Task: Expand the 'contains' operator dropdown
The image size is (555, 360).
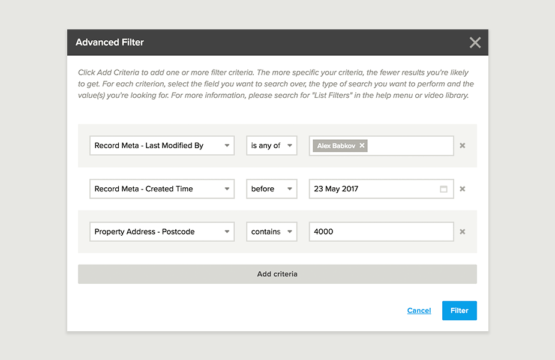Action: tap(271, 232)
